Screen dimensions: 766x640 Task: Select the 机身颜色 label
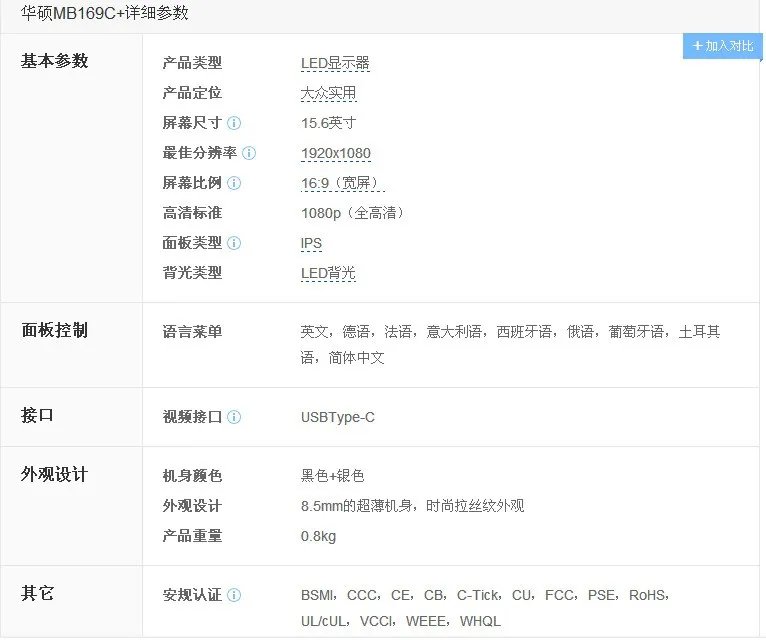(192, 476)
